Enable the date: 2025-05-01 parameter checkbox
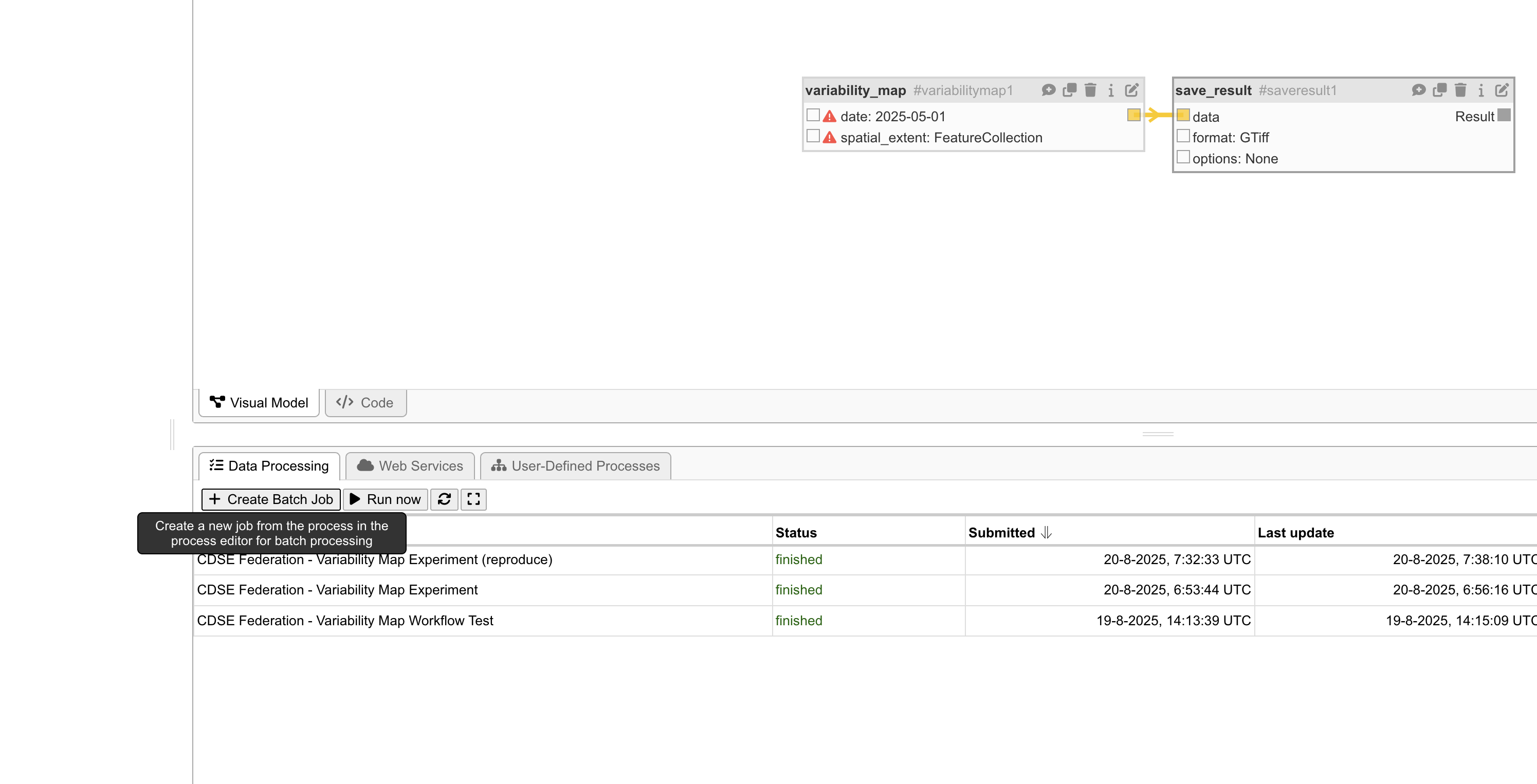1537x784 pixels. click(813, 115)
